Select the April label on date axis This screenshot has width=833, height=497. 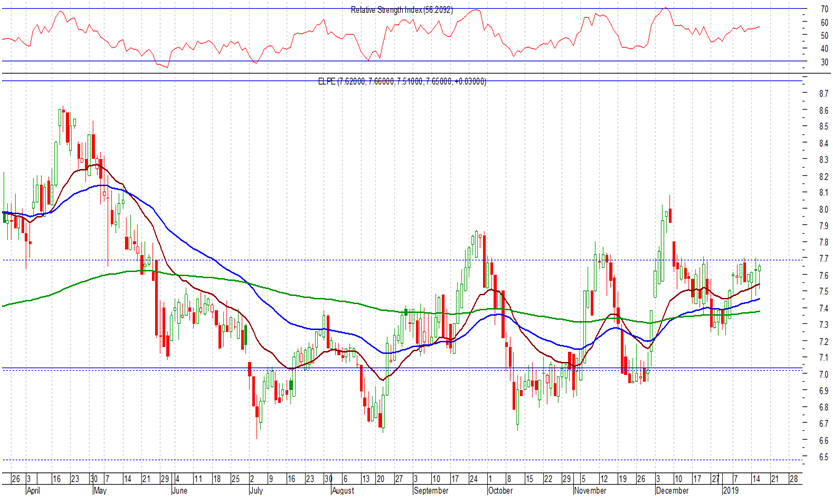[x=33, y=492]
